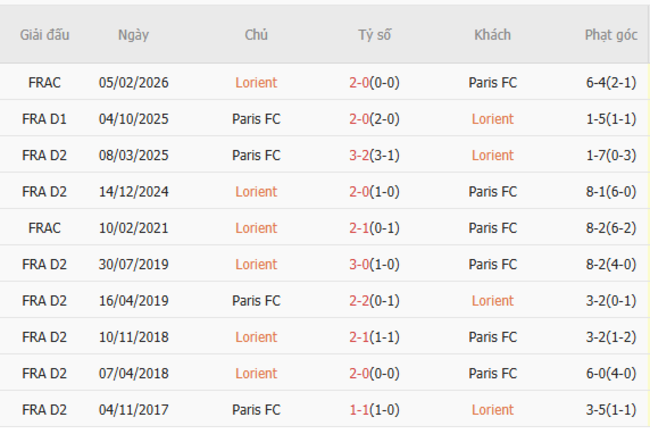Open the 1-1(1-0) score link
The image size is (650, 434).
[x=375, y=409]
